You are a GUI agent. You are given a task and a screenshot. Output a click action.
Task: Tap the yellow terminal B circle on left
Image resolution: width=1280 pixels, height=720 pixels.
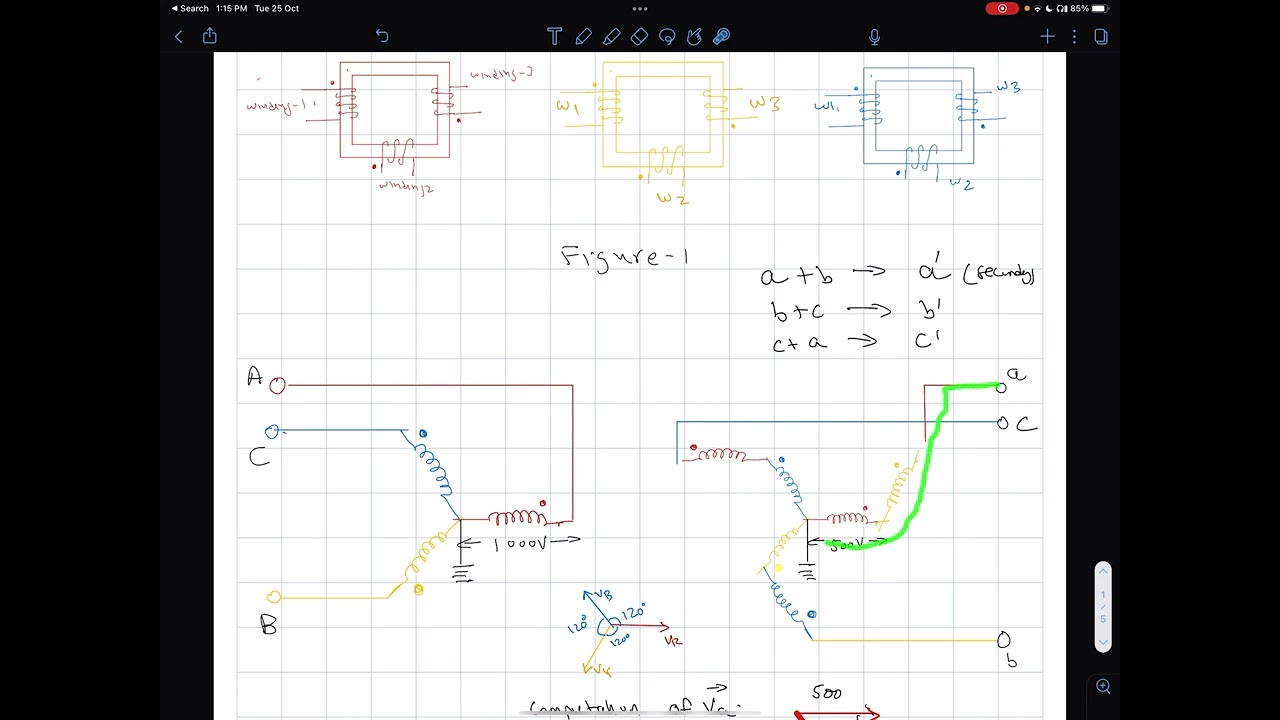(273, 597)
